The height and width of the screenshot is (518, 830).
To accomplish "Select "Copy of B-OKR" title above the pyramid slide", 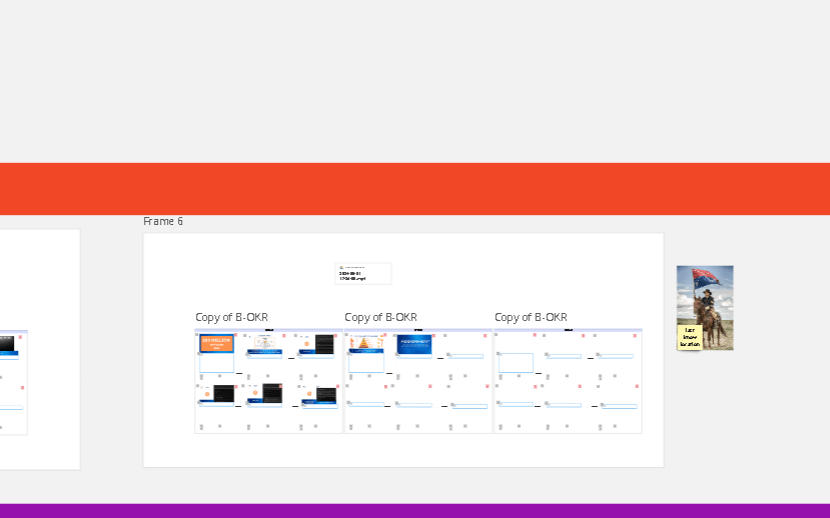I will [381, 317].
